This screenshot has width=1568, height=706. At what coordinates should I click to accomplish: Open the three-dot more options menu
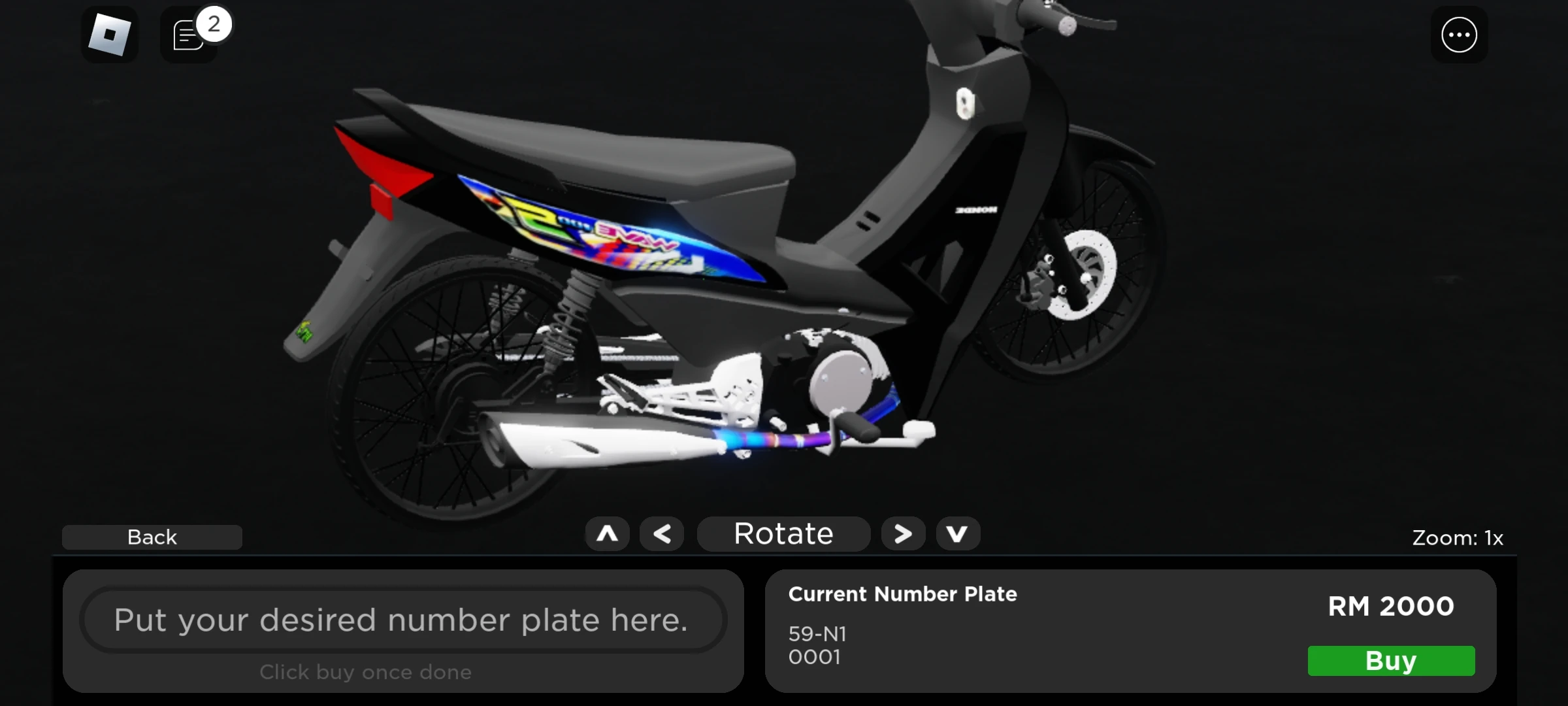pyautogui.click(x=1458, y=35)
